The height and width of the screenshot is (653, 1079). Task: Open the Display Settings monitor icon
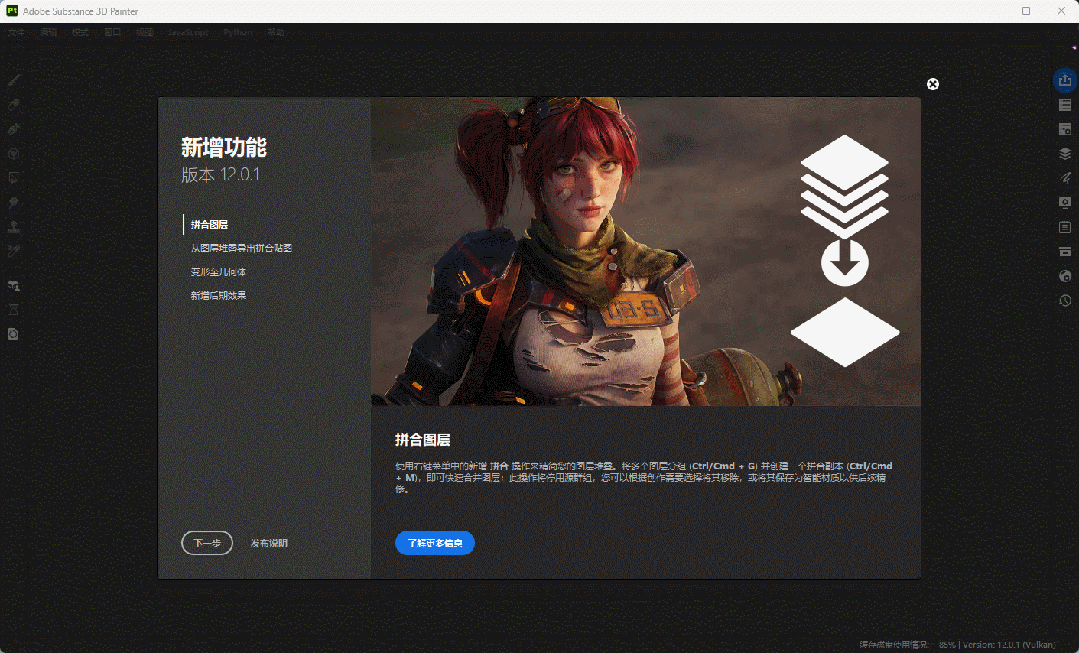pyautogui.click(x=1065, y=202)
